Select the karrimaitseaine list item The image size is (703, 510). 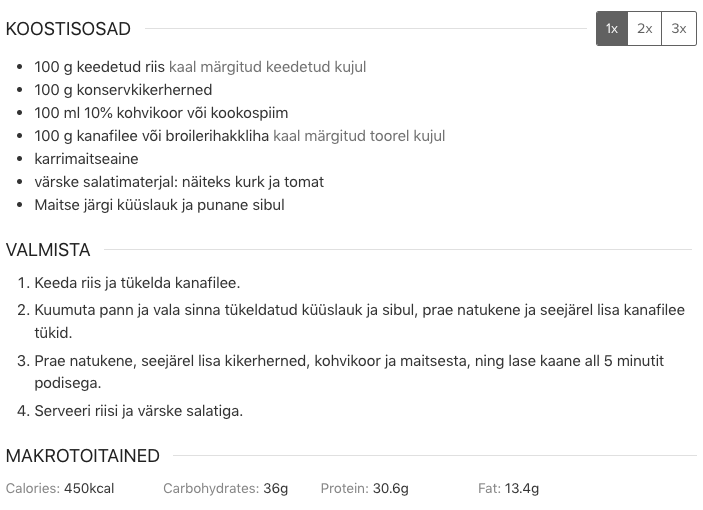(x=87, y=159)
